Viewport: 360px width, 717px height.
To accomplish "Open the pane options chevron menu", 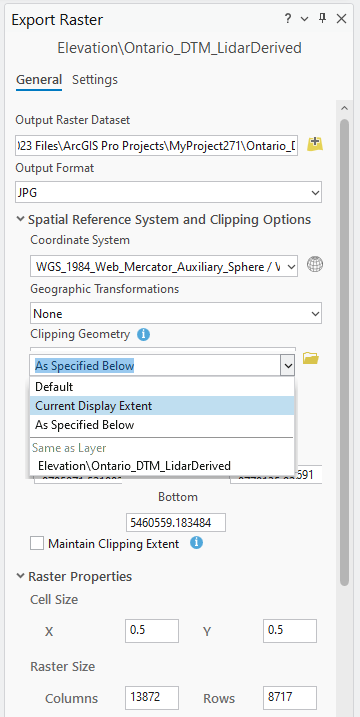I will pos(305,19).
